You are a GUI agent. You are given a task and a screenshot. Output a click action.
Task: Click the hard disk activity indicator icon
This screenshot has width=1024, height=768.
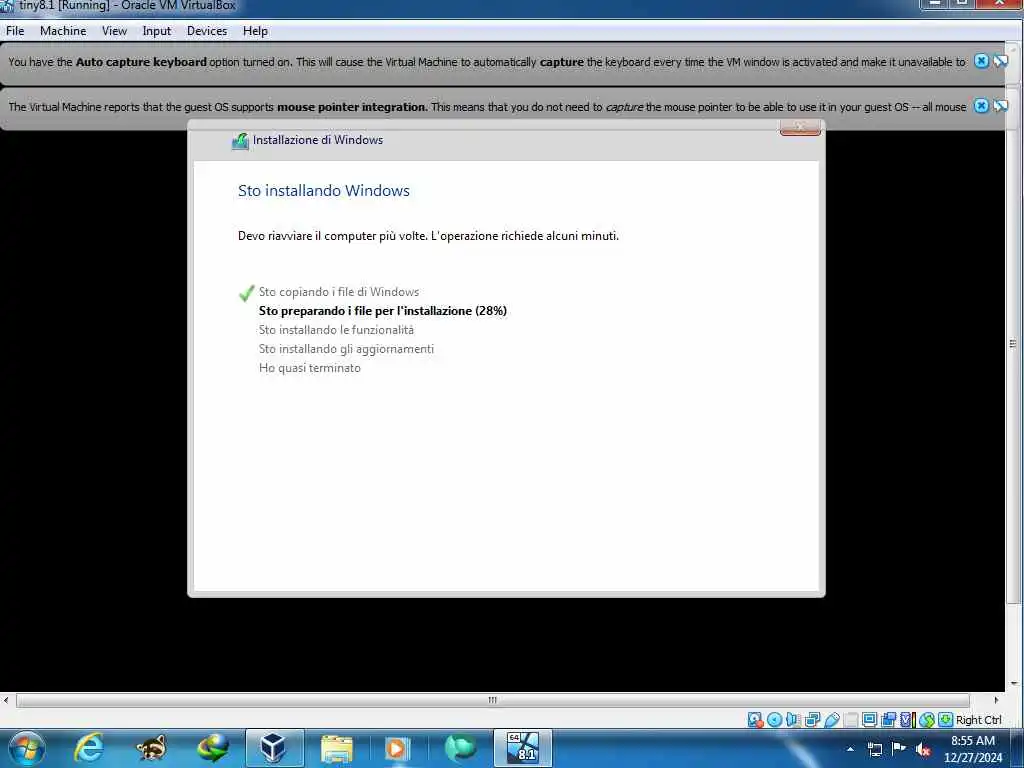coord(755,720)
